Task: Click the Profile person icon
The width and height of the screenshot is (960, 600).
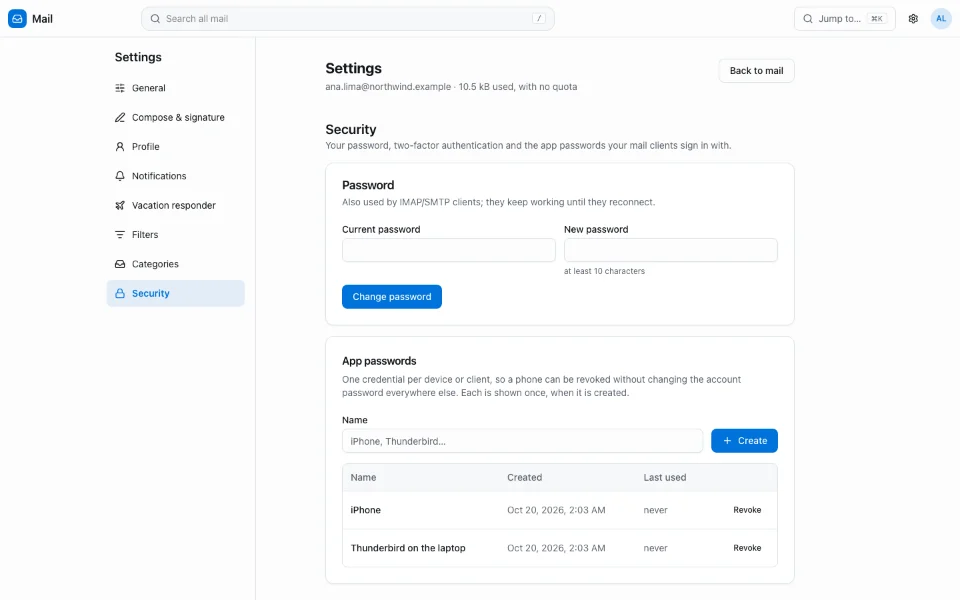Action: coord(120,147)
